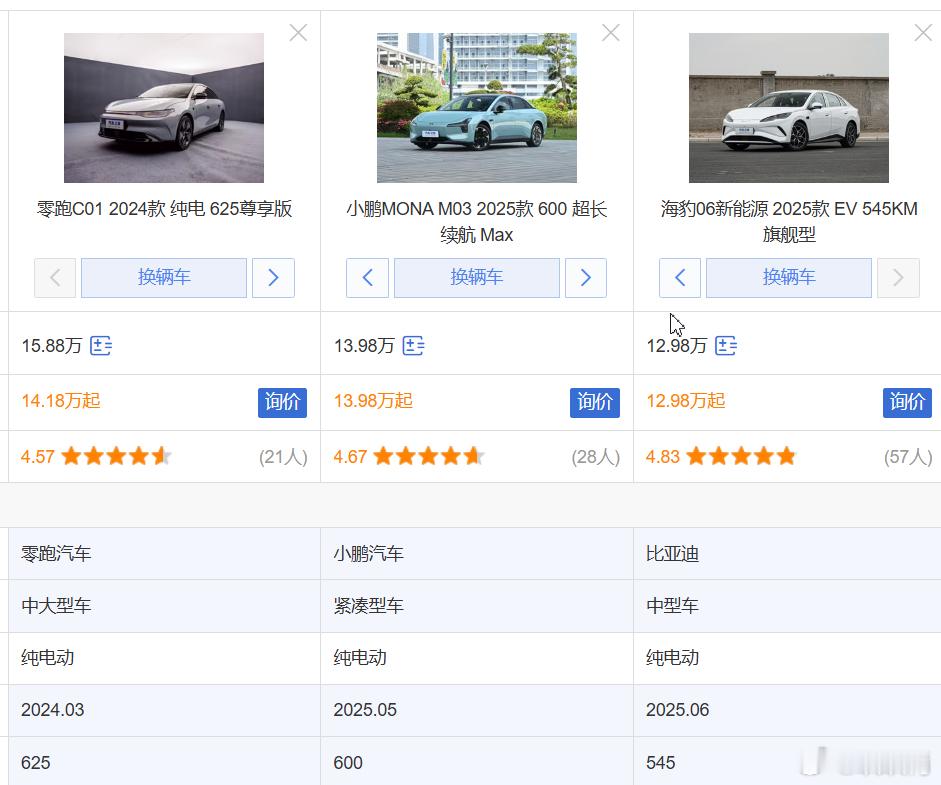Screen dimensions: 941x785
Task: Go to next trim arrow for 小鹏MONA M03
Action: click(x=586, y=277)
